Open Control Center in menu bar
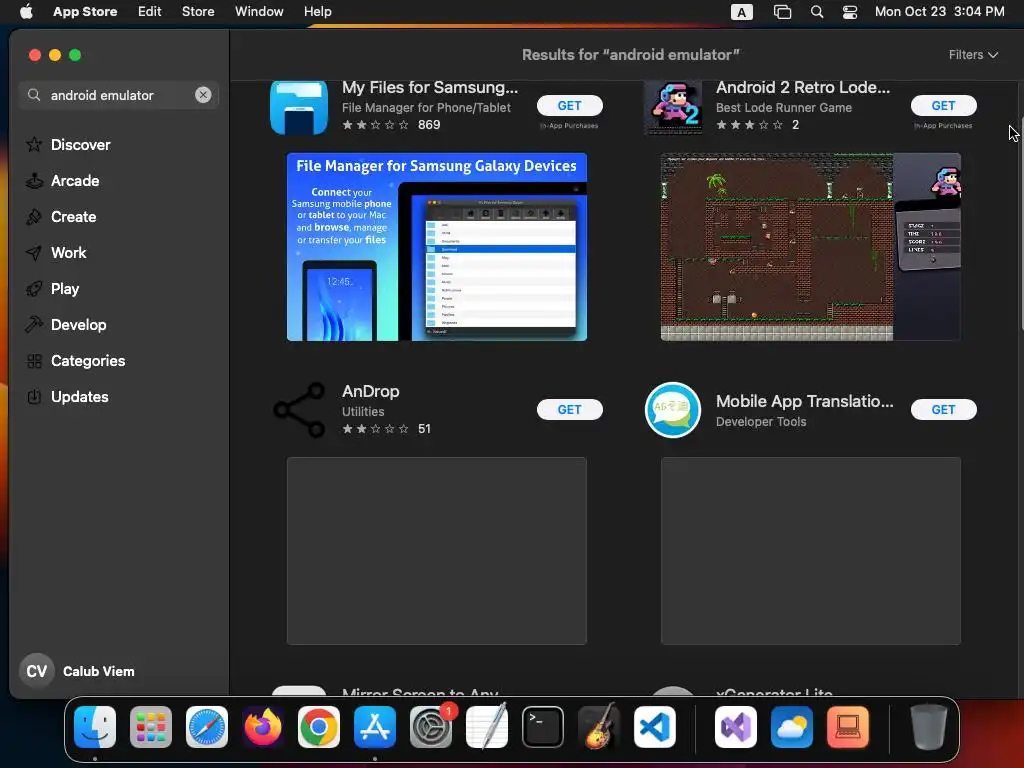This screenshot has width=1024, height=768. (850, 12)
